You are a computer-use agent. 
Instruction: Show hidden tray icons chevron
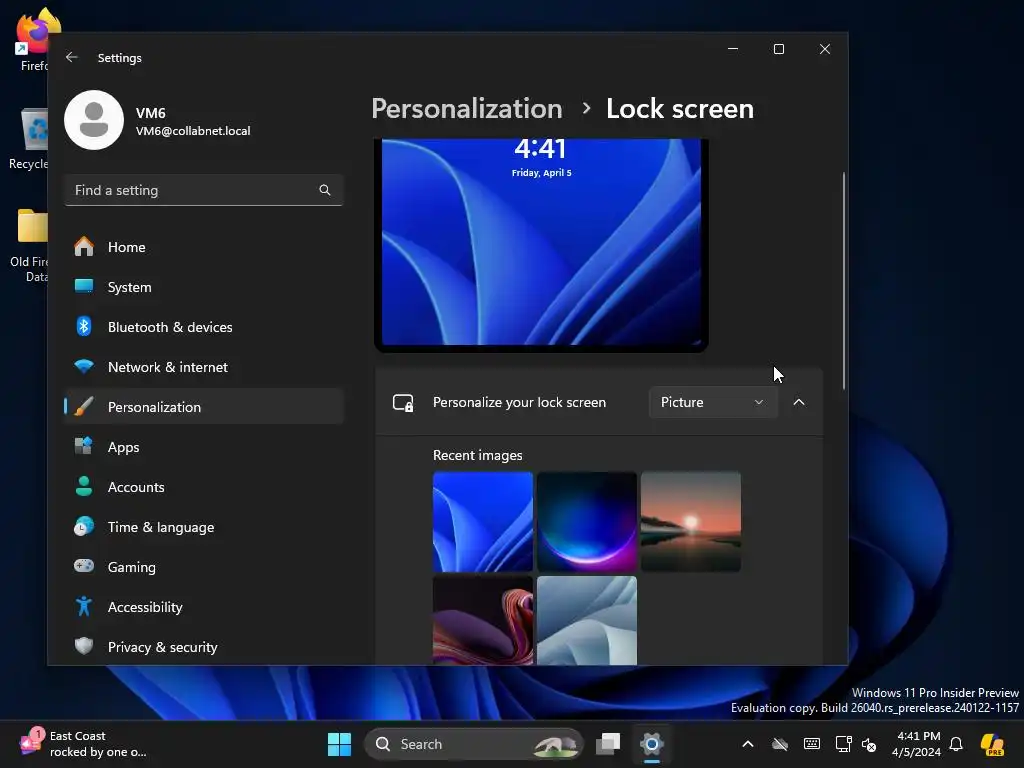click(x=748, y=744)
